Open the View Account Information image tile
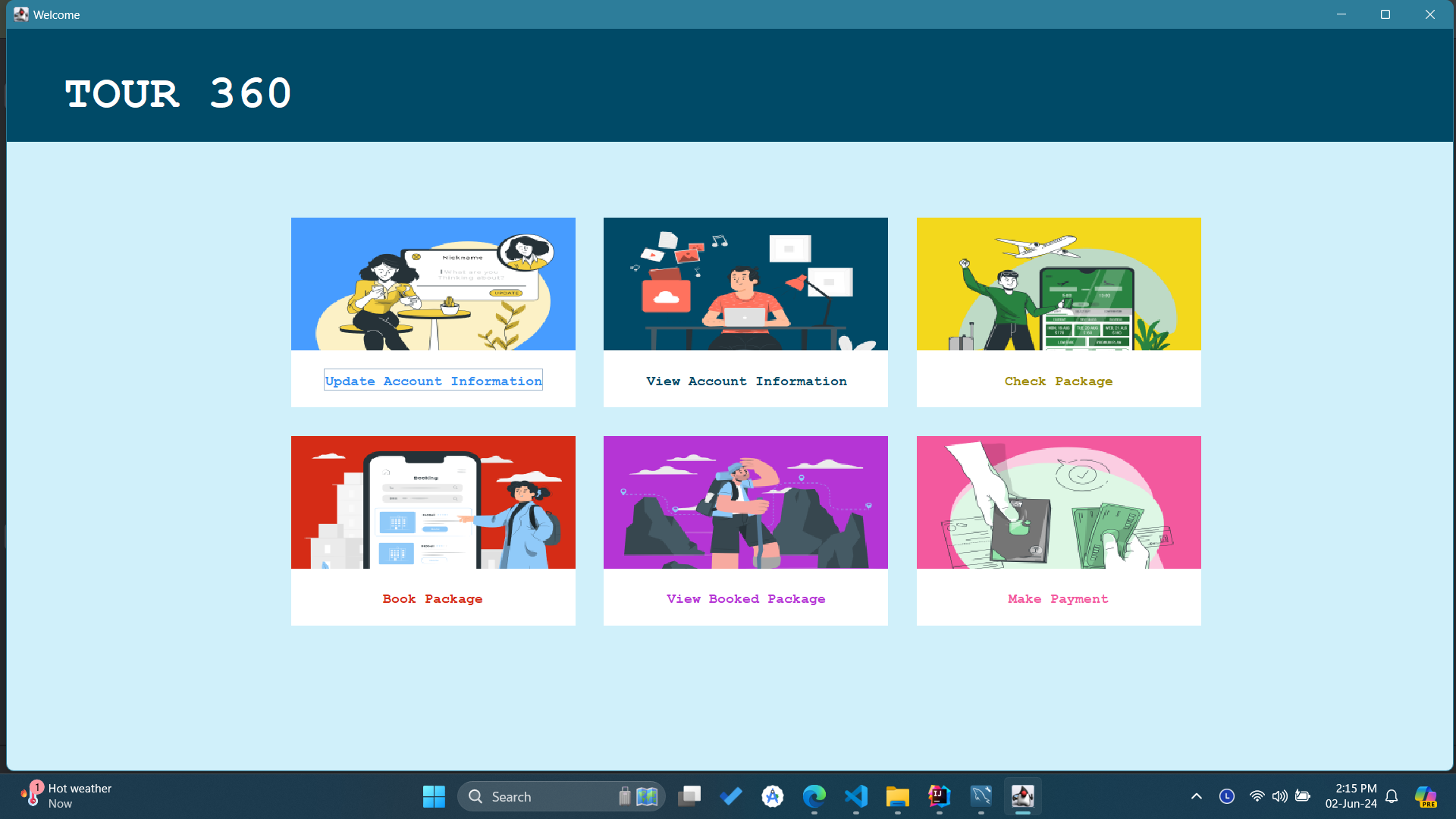 click(x=745, y=284)
